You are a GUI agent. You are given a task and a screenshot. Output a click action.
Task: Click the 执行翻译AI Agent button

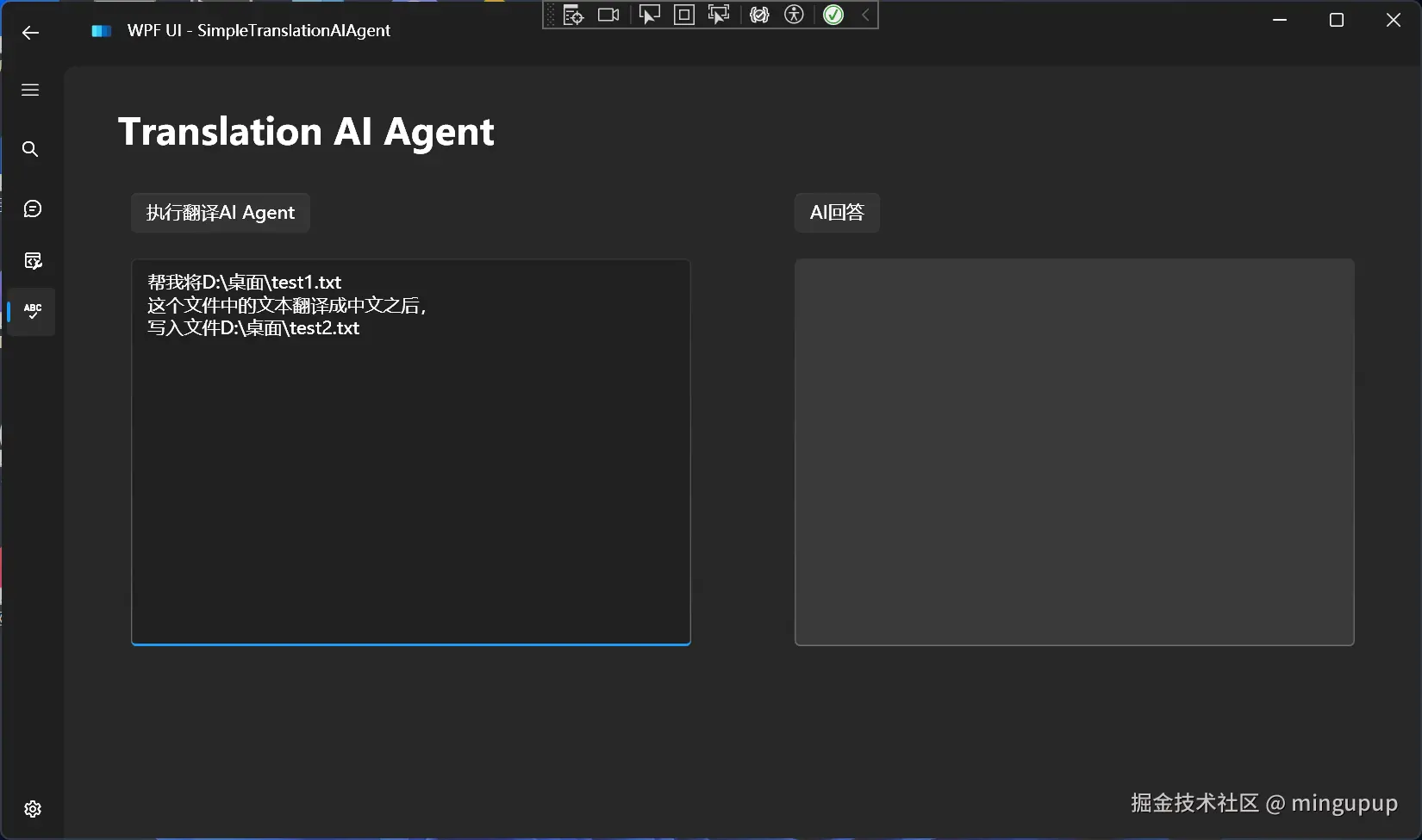pos(221,213)
